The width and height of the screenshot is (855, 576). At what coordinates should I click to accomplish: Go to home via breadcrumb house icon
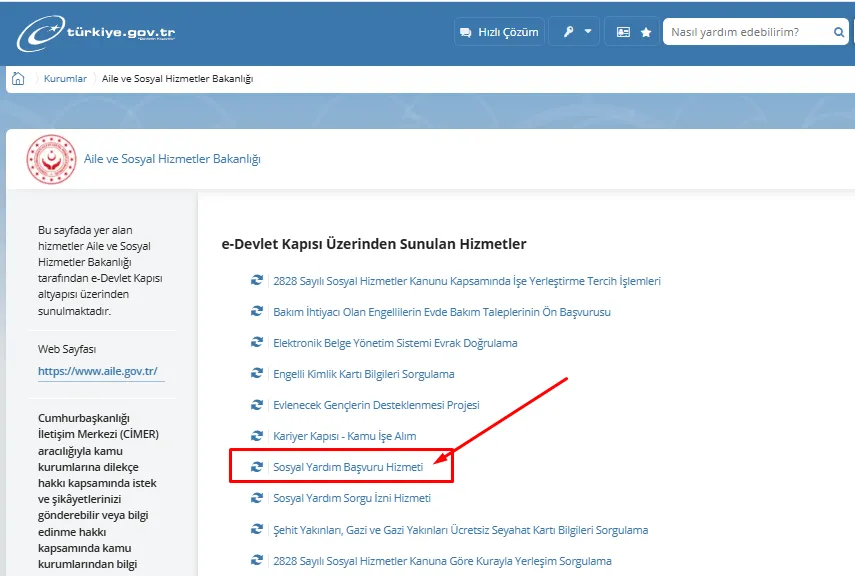[x=18, y=79]
